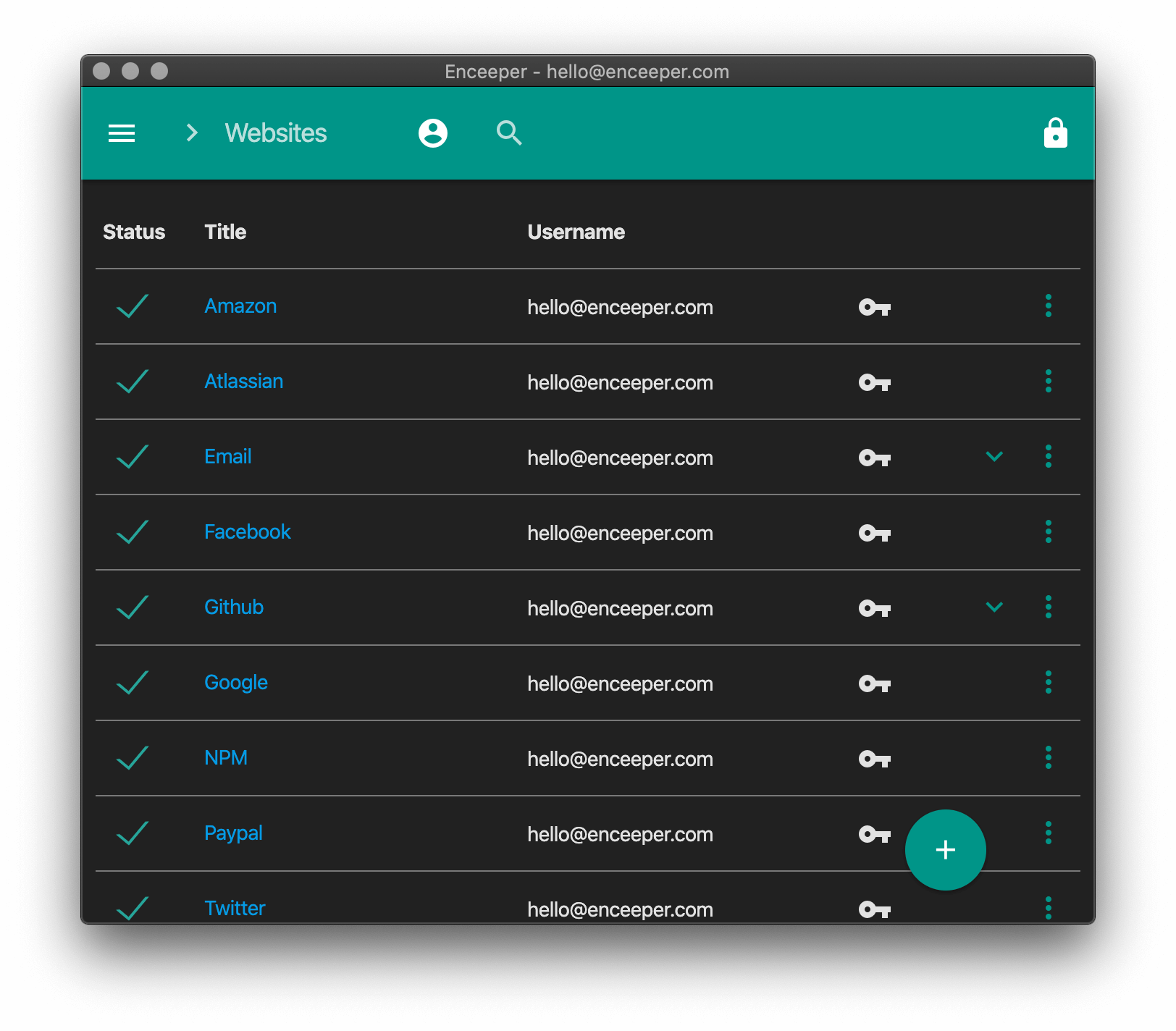1176x1031 pixels.
Task: Click the key icon in the NPM row
Action: (x=874, y=759)
